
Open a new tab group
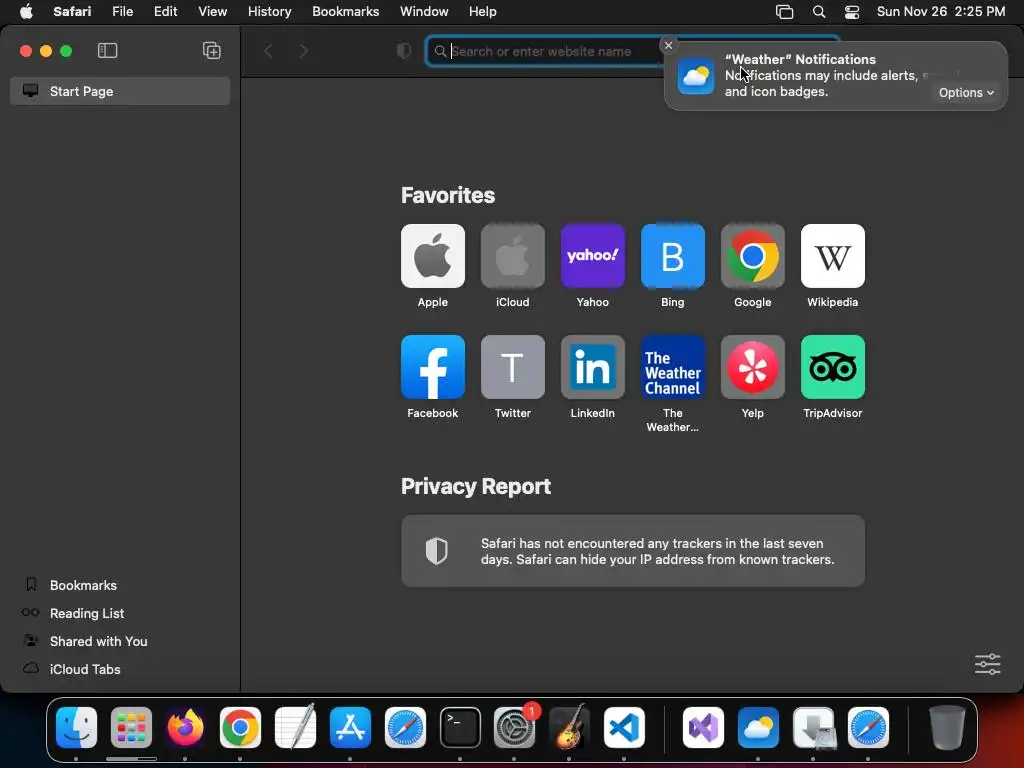pyautogui.click(x=212, y=51)
